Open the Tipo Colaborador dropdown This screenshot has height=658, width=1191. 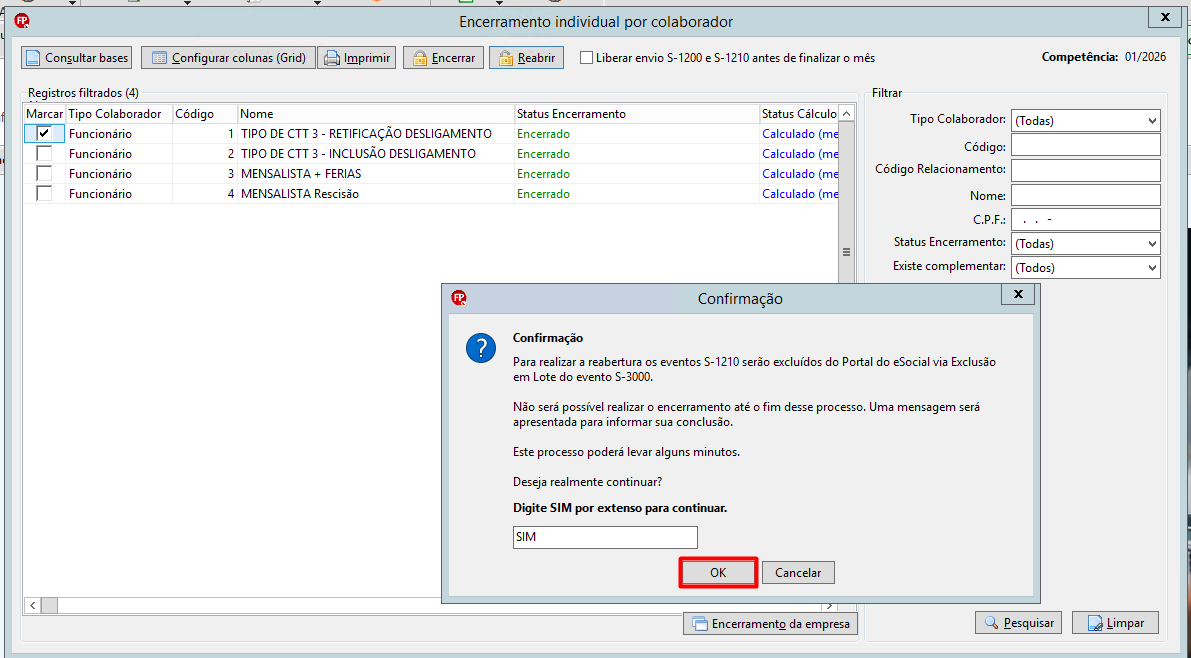pos(1085,120)
